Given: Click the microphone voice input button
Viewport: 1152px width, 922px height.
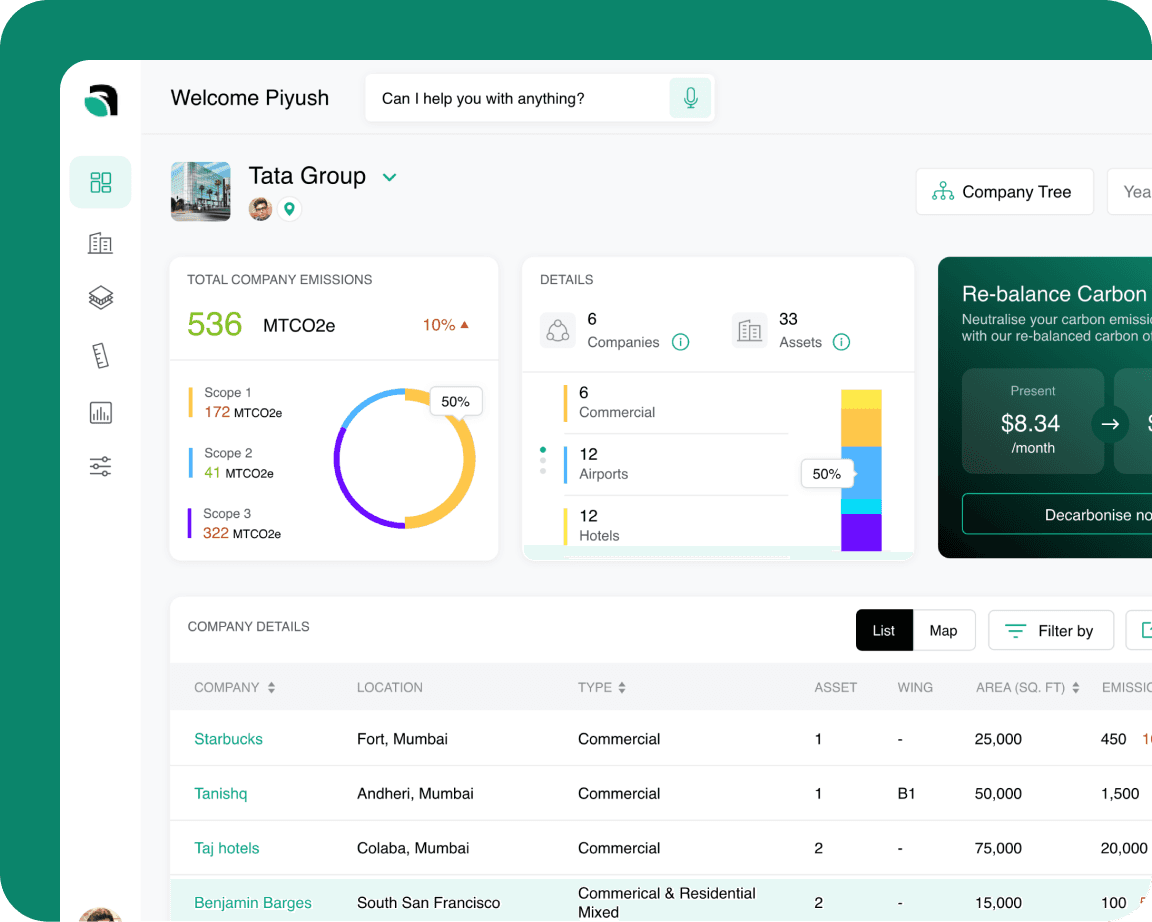Looking at the screenshot, I should click(691, 98).
